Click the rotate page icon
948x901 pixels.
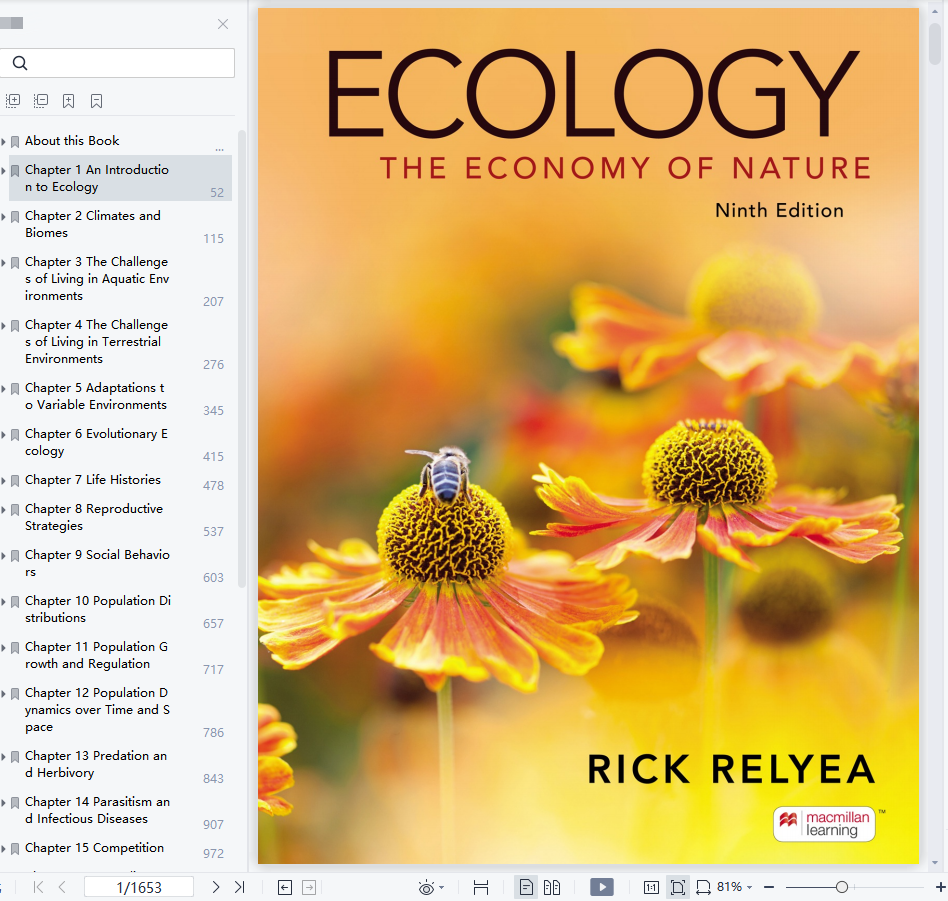703,887
